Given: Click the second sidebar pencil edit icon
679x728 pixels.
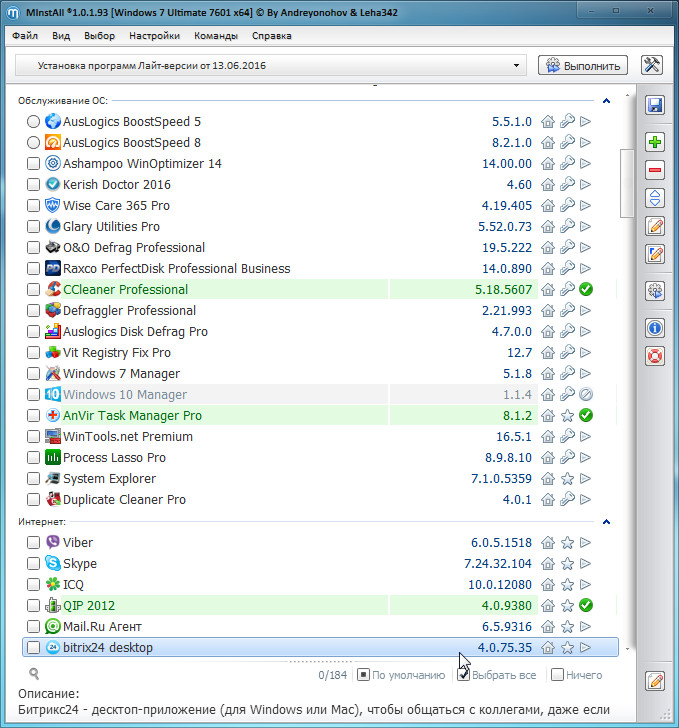Looking at the screenshot, I should pos(655,254).
